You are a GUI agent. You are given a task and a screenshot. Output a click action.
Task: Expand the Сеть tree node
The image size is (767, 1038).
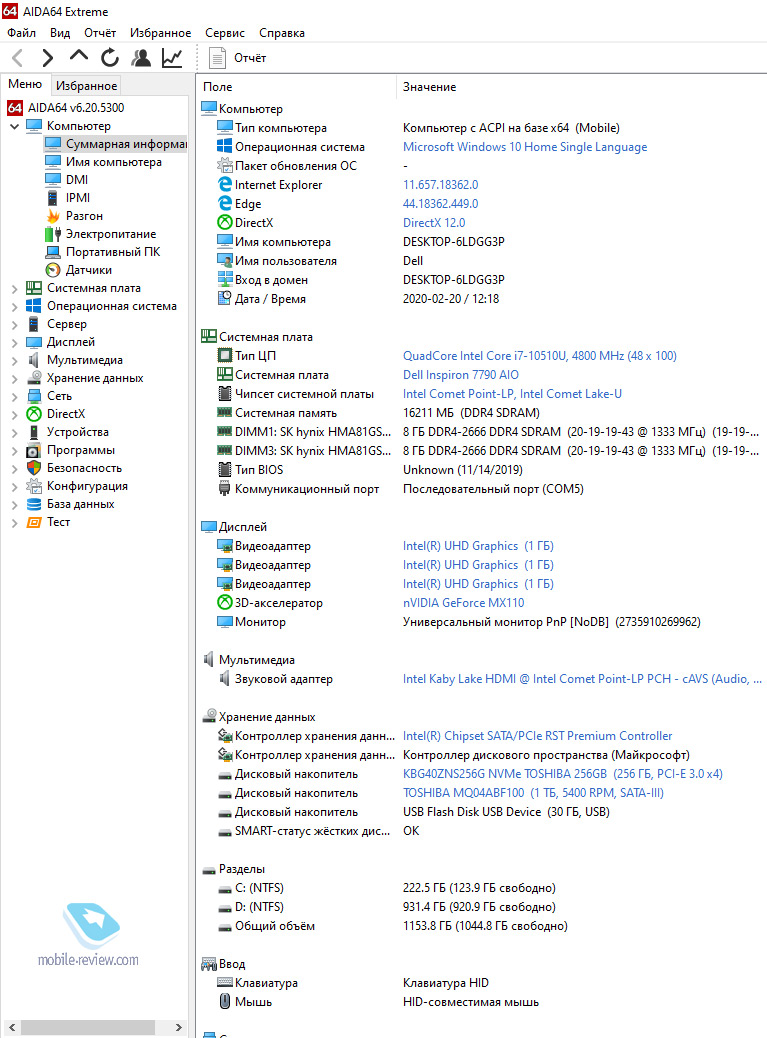pyautogui.click(x=15, y=397)
